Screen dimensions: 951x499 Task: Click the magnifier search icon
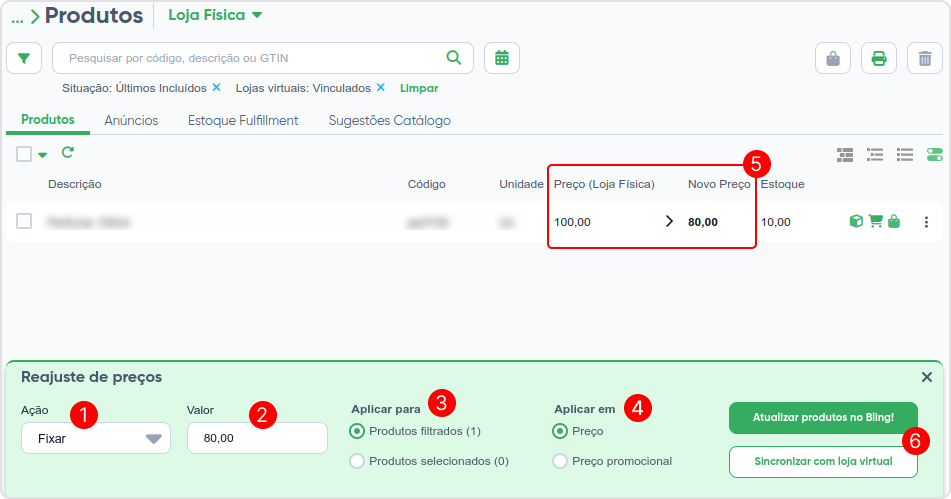(454, 58)
